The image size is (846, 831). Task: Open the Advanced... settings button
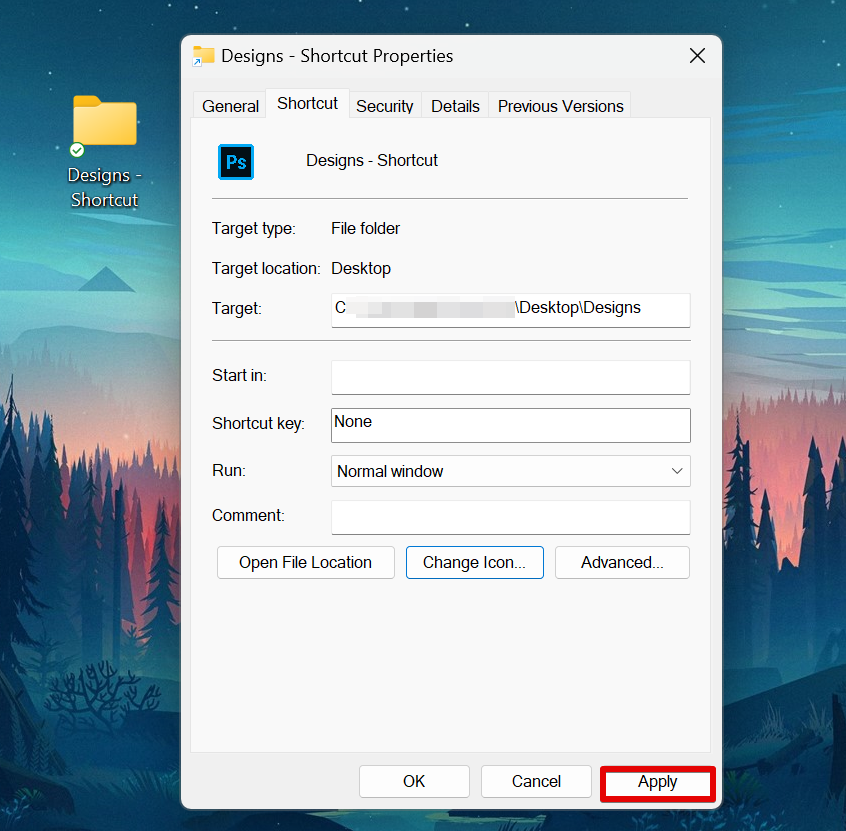(x=622, y=562)
